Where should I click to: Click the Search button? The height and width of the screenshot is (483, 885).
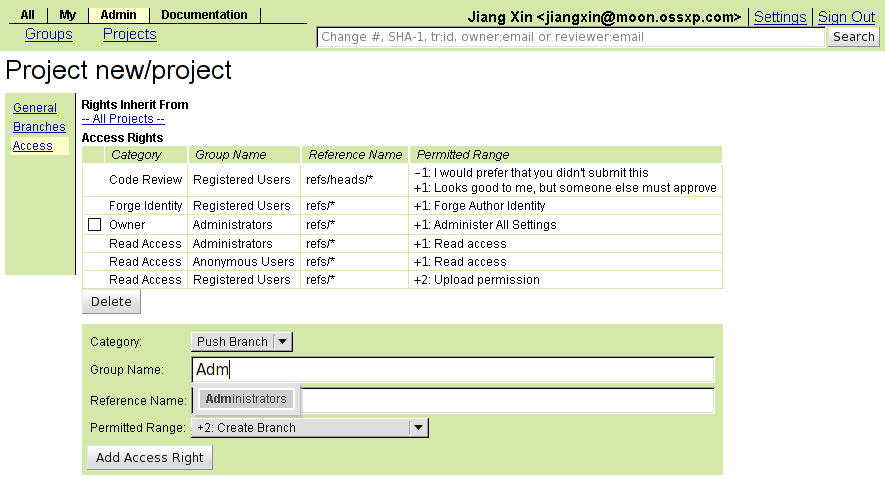coord(853,37)
